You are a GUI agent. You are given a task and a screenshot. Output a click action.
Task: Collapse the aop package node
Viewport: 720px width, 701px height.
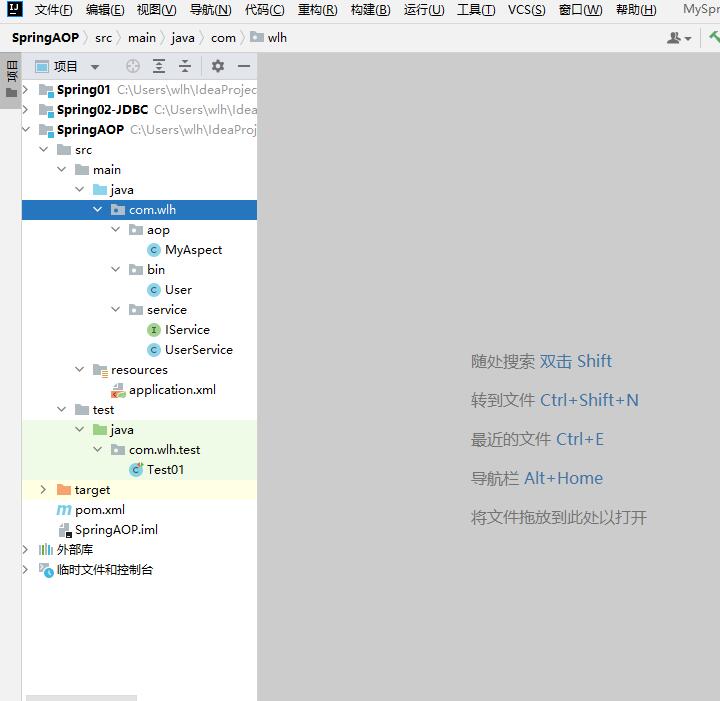[x=116, y=229]
